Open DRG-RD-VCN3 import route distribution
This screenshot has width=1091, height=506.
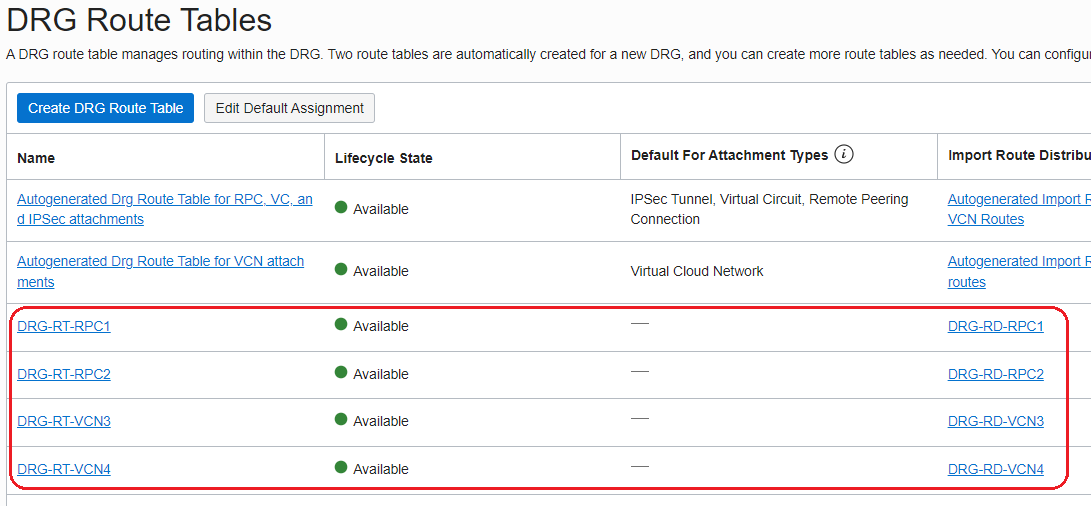pos(995,422)
